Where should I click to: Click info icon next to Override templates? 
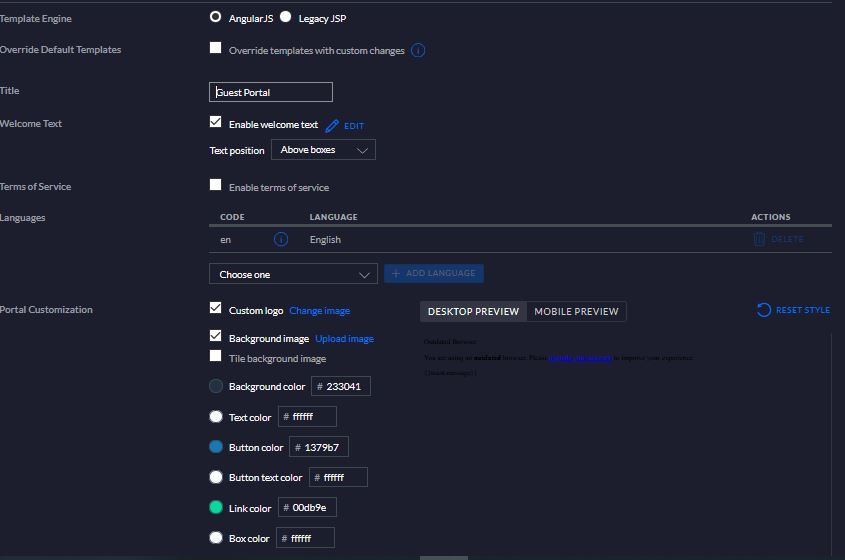pos(418,50)
